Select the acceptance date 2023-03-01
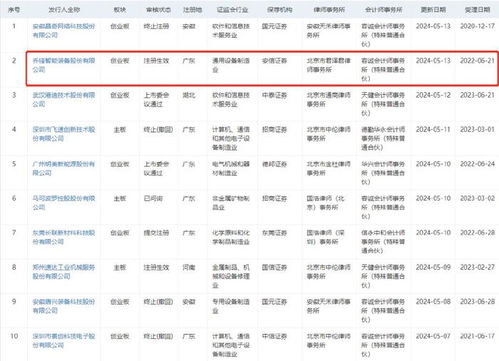The width and height of the screenshot is (499, 361). pos(477,129)
